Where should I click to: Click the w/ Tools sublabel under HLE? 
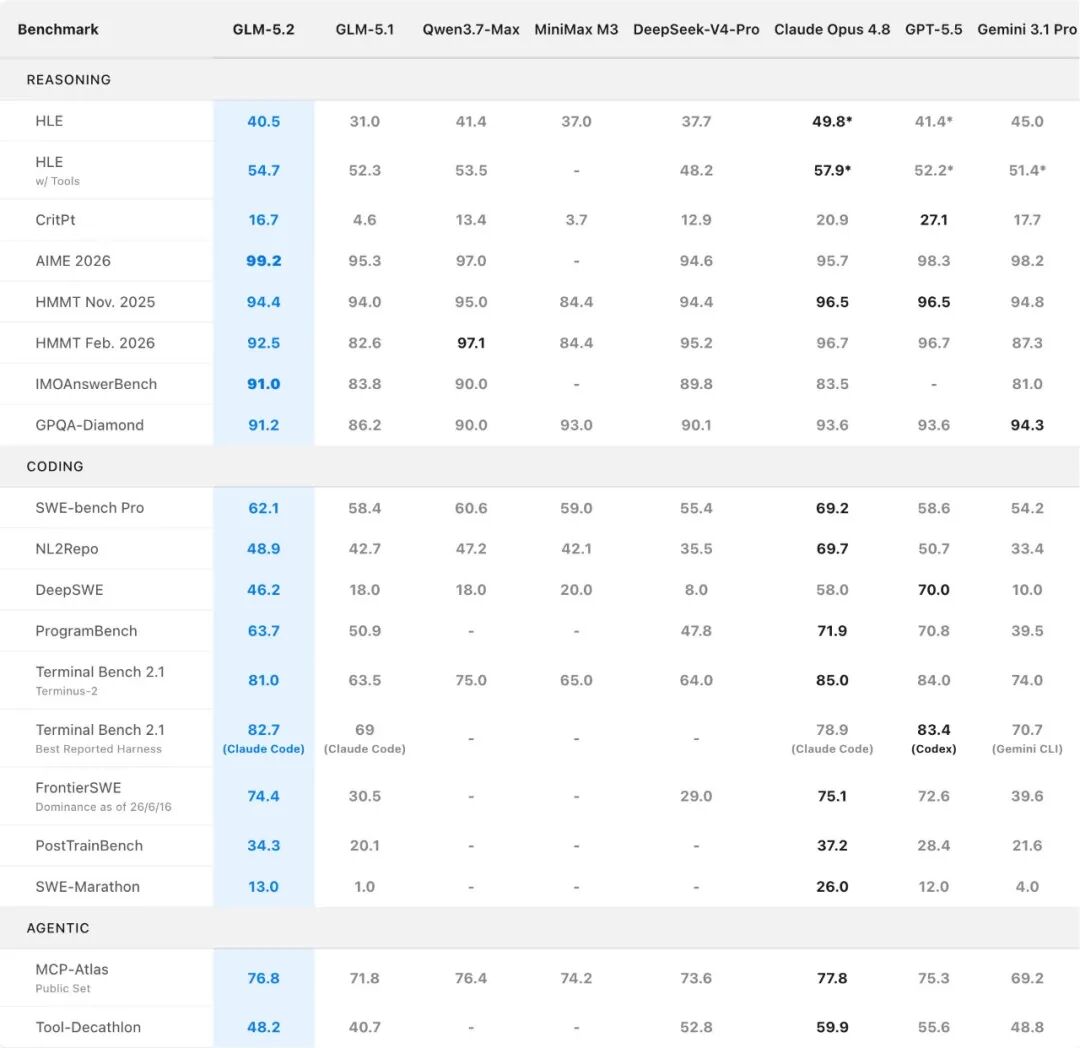click(x=58, y=181)
